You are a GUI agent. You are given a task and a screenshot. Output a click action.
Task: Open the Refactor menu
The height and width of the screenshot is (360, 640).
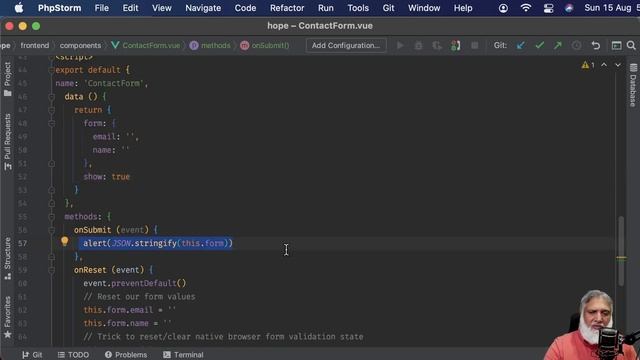click(287, 8)
